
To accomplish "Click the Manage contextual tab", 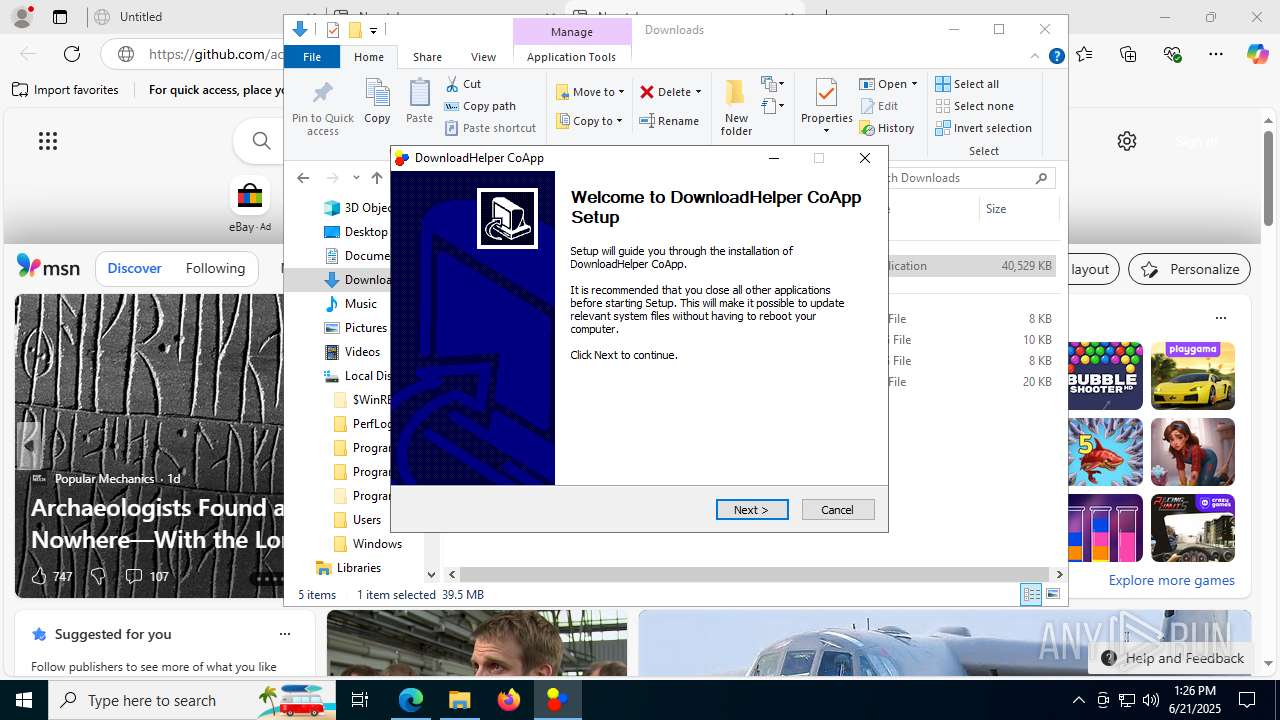I will point(572,32).
